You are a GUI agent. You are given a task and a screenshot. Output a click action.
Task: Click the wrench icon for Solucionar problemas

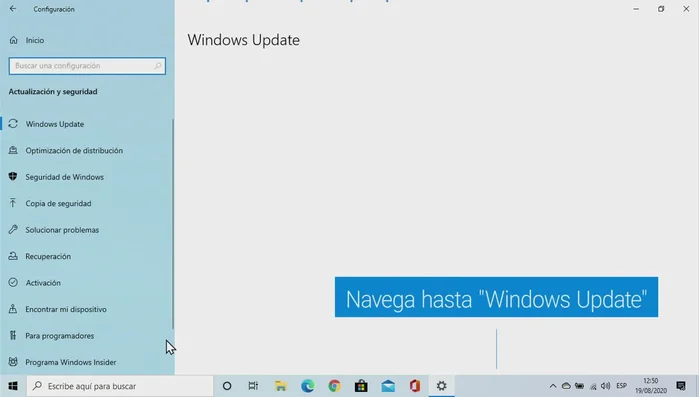click(13, 230)
